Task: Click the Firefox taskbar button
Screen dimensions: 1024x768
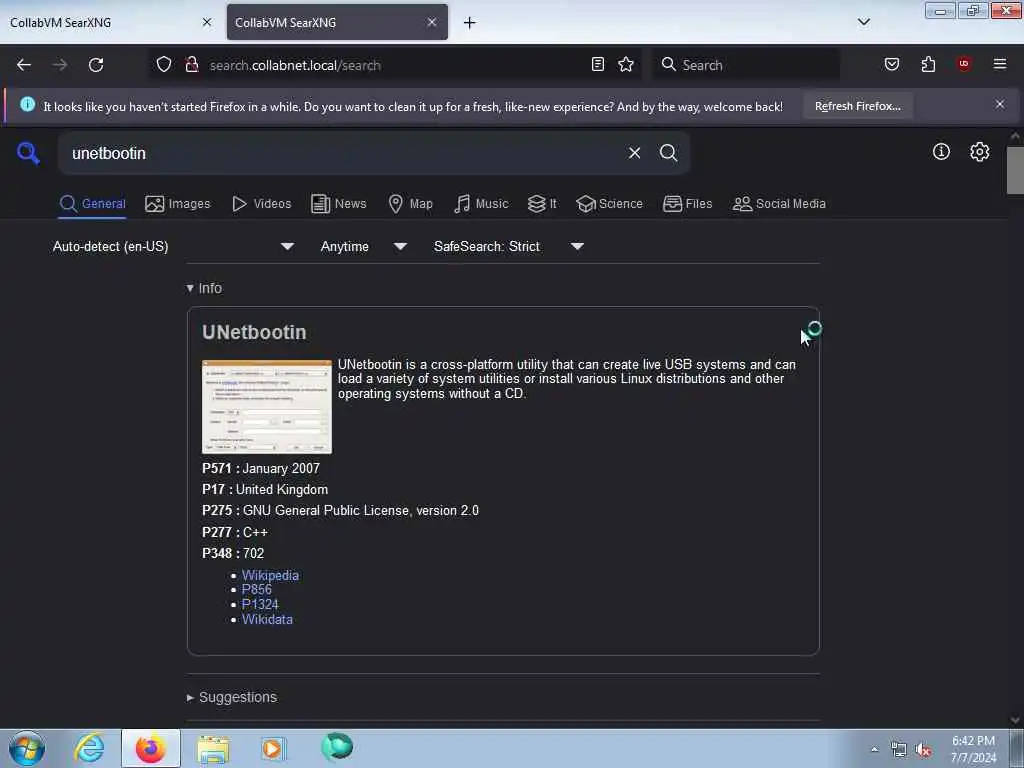Action: [151, 748]
